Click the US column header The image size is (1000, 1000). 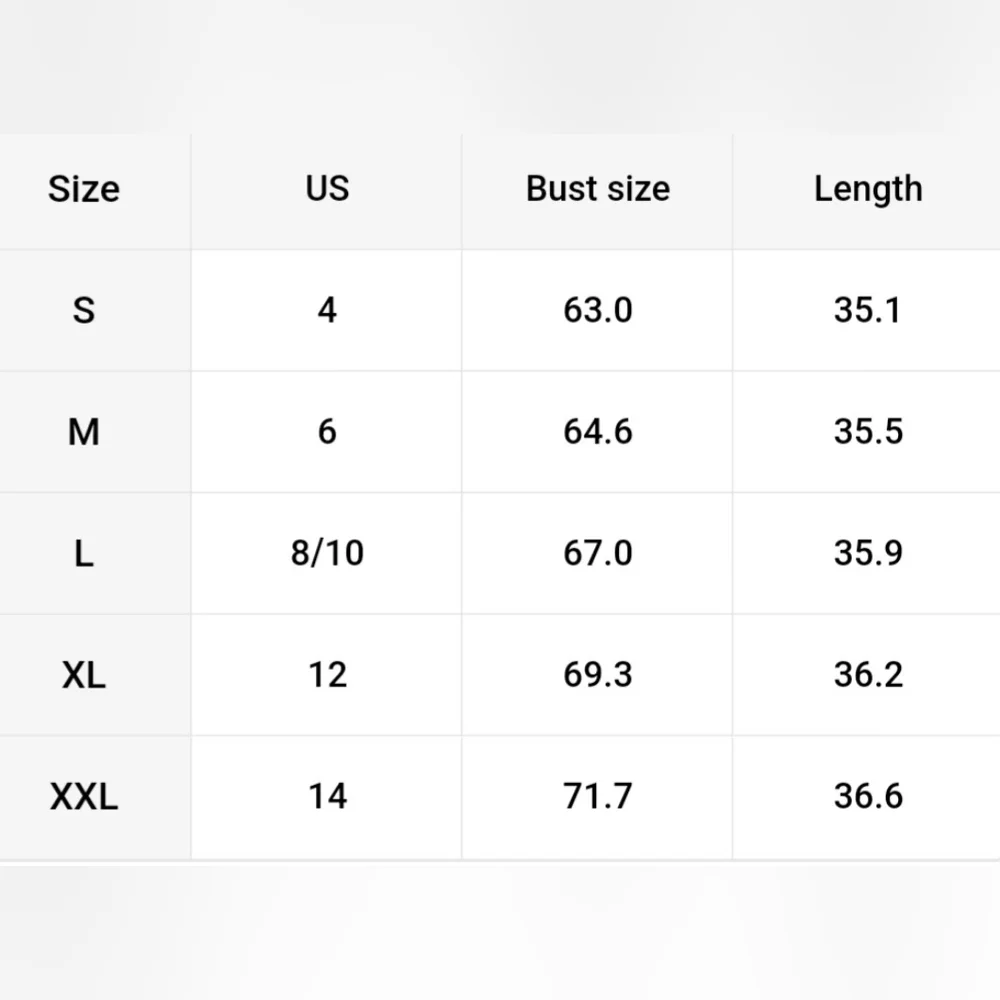327,189
